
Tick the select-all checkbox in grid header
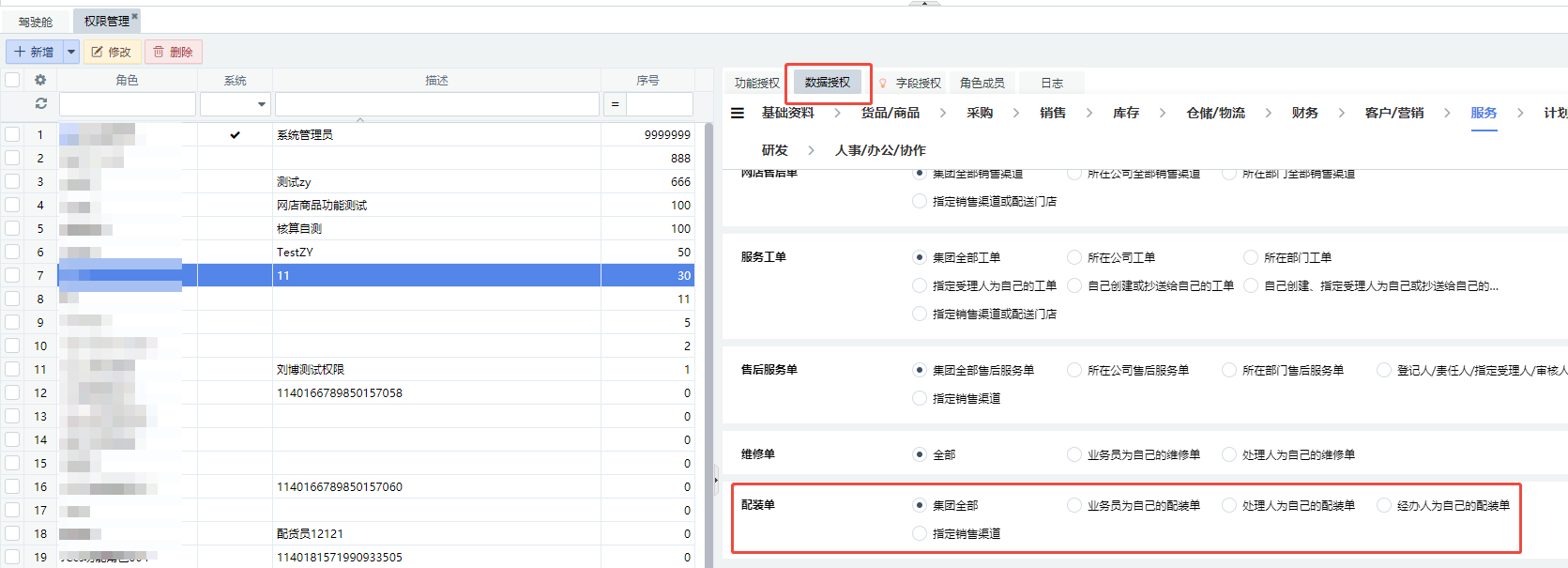point(13,81)
